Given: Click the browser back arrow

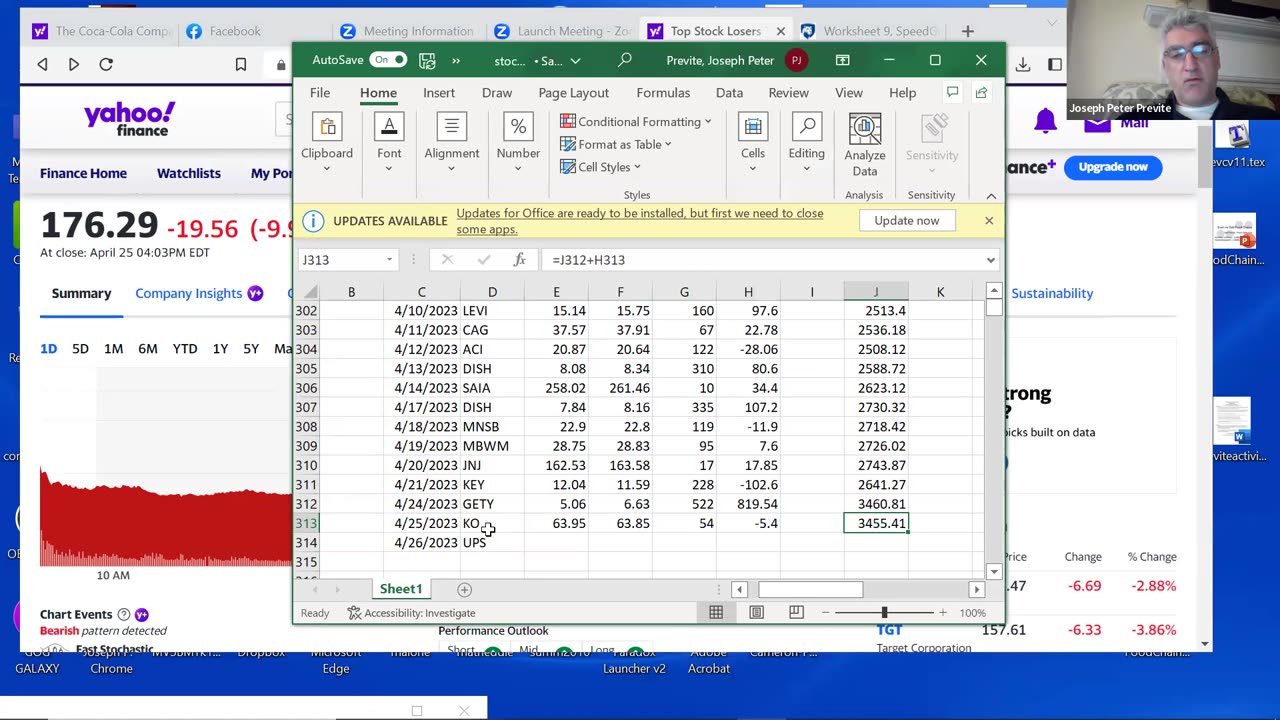Looking at the screenshot, I should (x=42, y=64).
